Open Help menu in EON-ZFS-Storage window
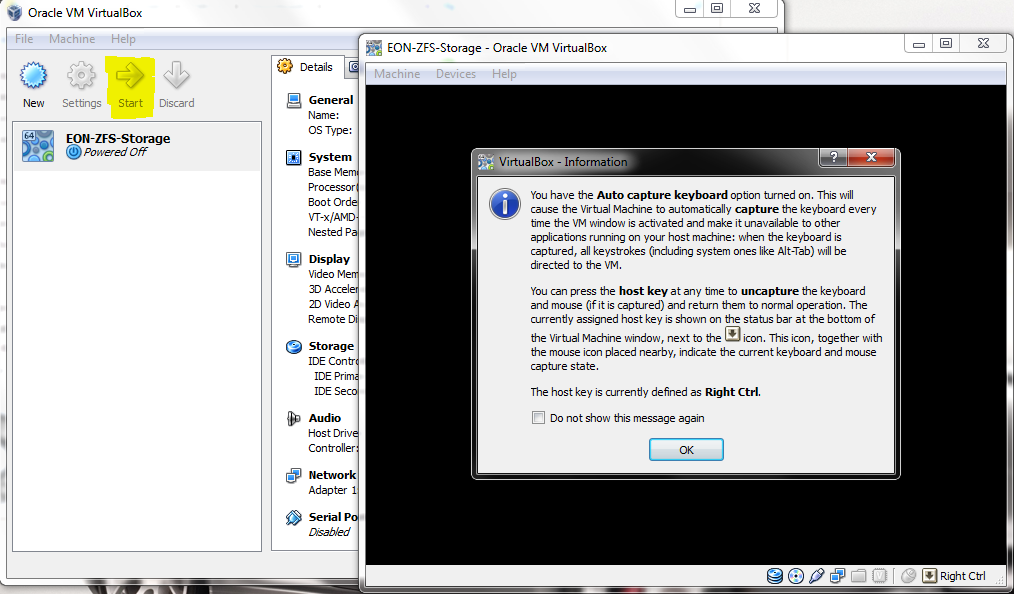 coord(504,74)
